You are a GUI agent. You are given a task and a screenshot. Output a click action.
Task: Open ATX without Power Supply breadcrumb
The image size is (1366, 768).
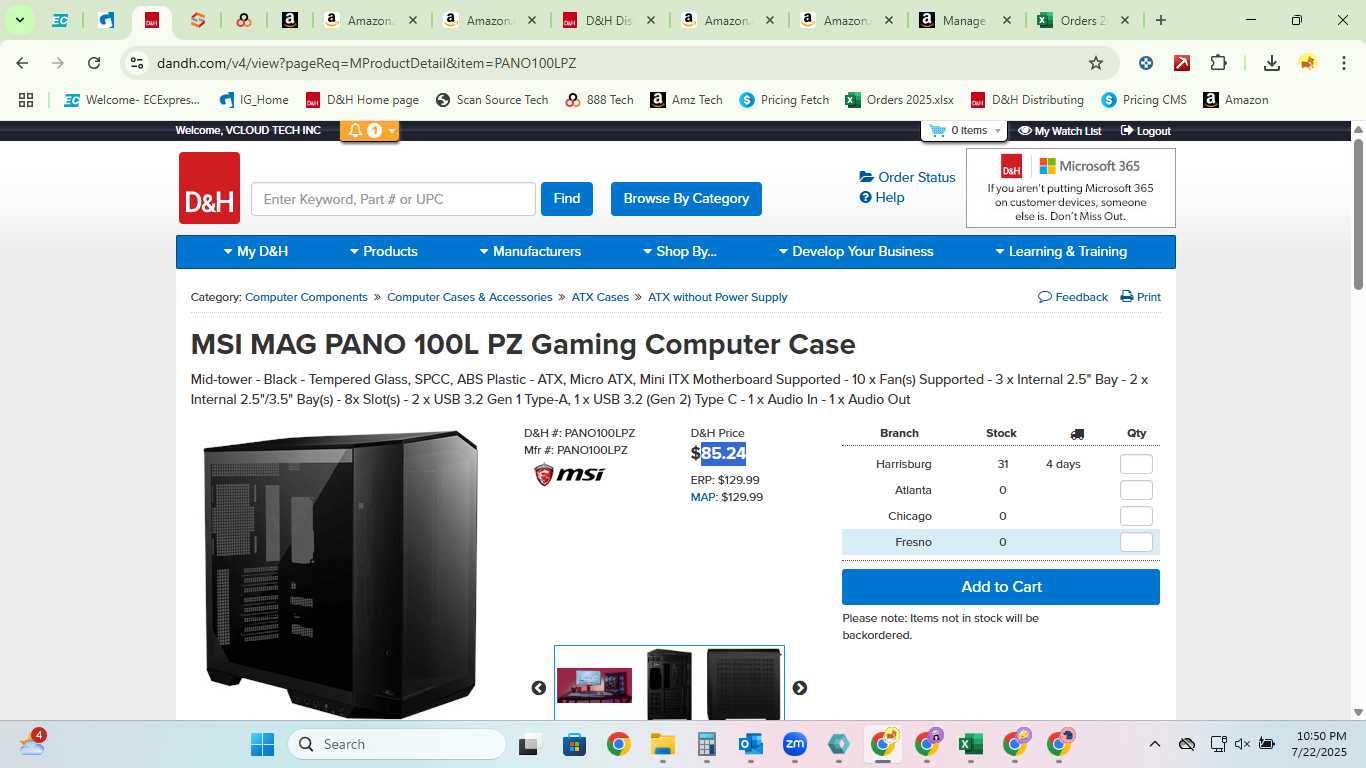pos(717,297)
